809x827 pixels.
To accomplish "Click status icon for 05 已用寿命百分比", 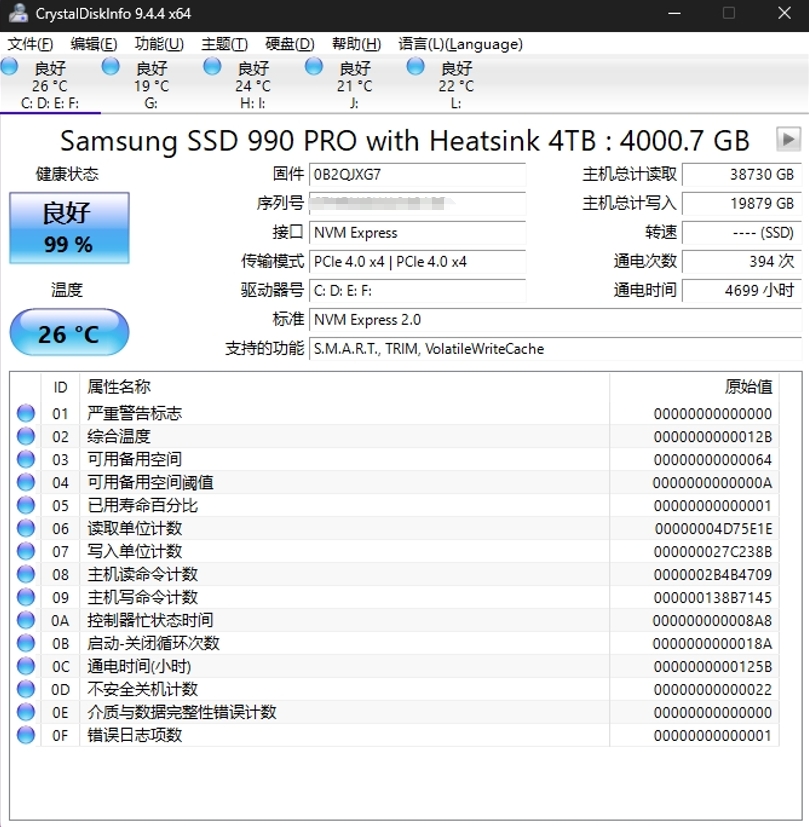I will tap(26, 505).
